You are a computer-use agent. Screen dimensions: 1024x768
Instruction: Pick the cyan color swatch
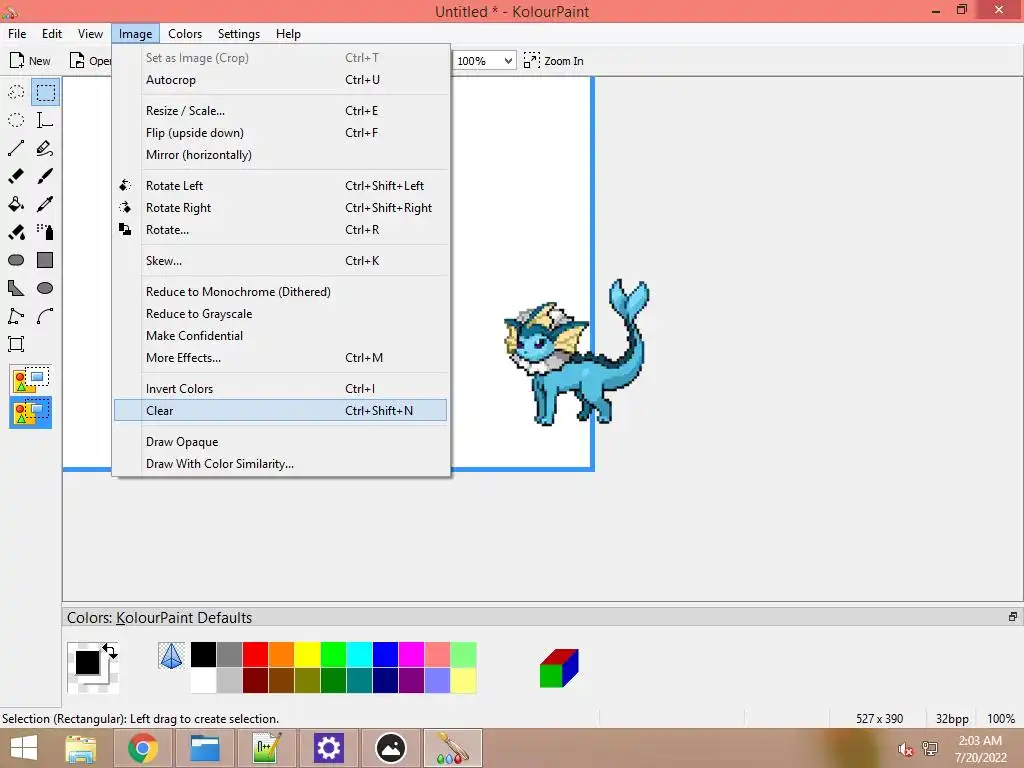click(x=359, y=654)
